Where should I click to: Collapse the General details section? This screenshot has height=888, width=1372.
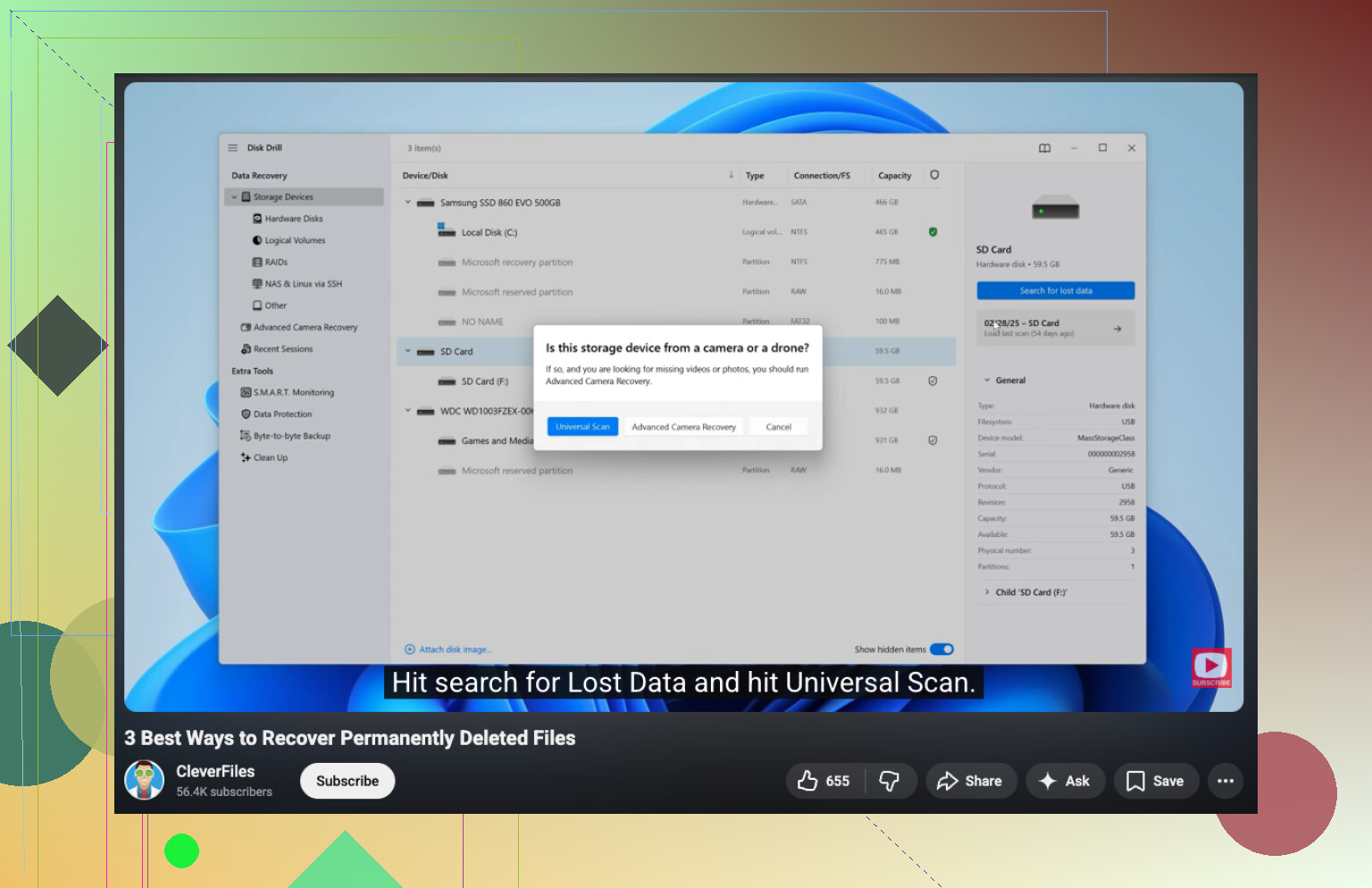987,381
